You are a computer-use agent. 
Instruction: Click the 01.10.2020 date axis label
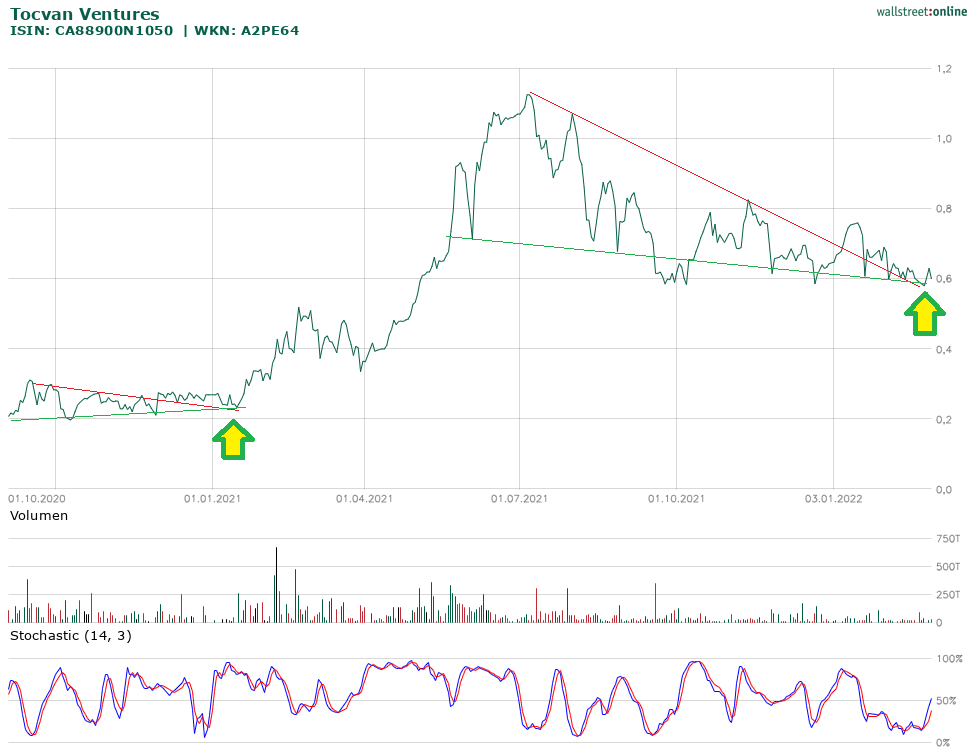click(x=37, y=499)
